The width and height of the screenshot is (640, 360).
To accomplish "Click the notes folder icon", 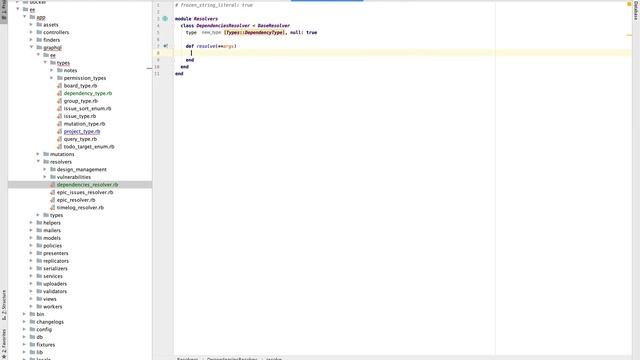I will (60, 70).
